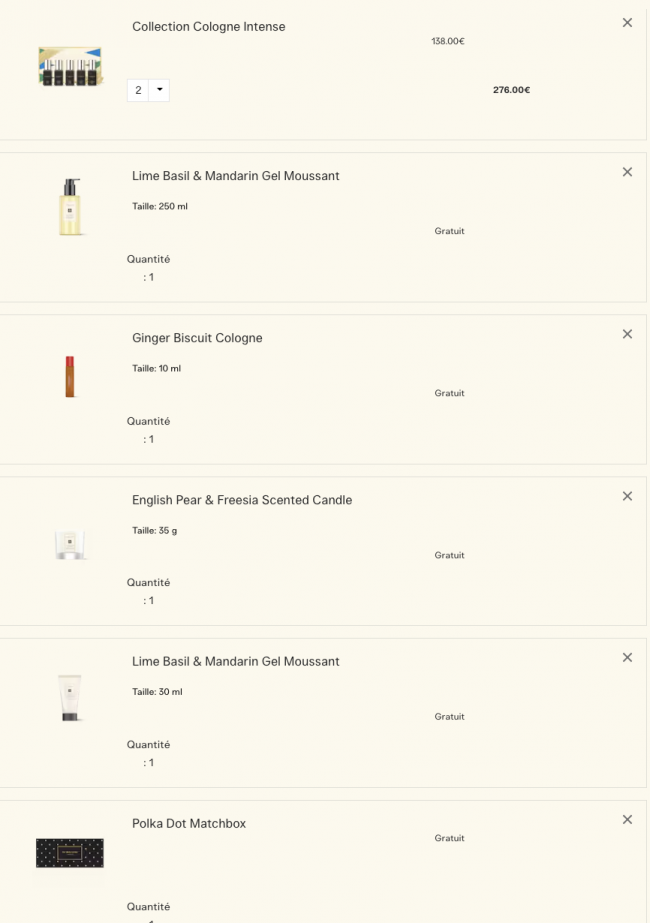Viewport: 650px width, 923px height.
Task: Open Polka Dot Matchbox title link
Action: point(189,824)
